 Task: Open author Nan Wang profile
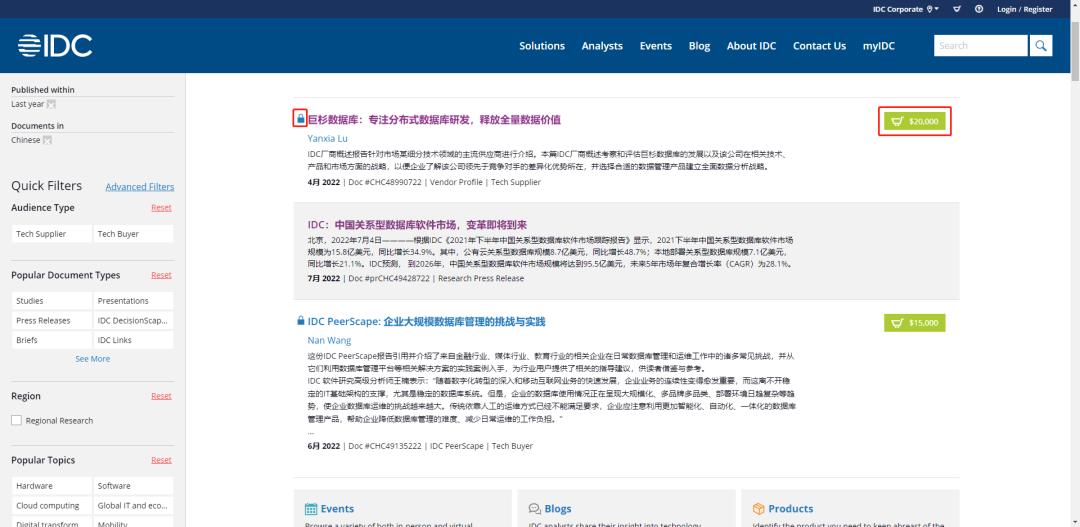tap(329, 340)
